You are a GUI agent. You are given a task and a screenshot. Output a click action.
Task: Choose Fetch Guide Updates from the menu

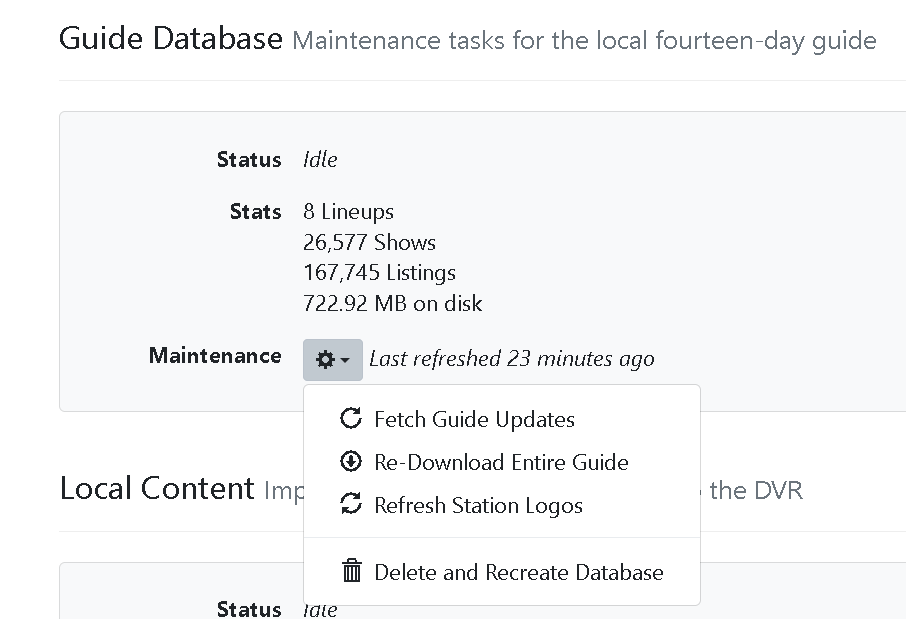click(474, 419)
